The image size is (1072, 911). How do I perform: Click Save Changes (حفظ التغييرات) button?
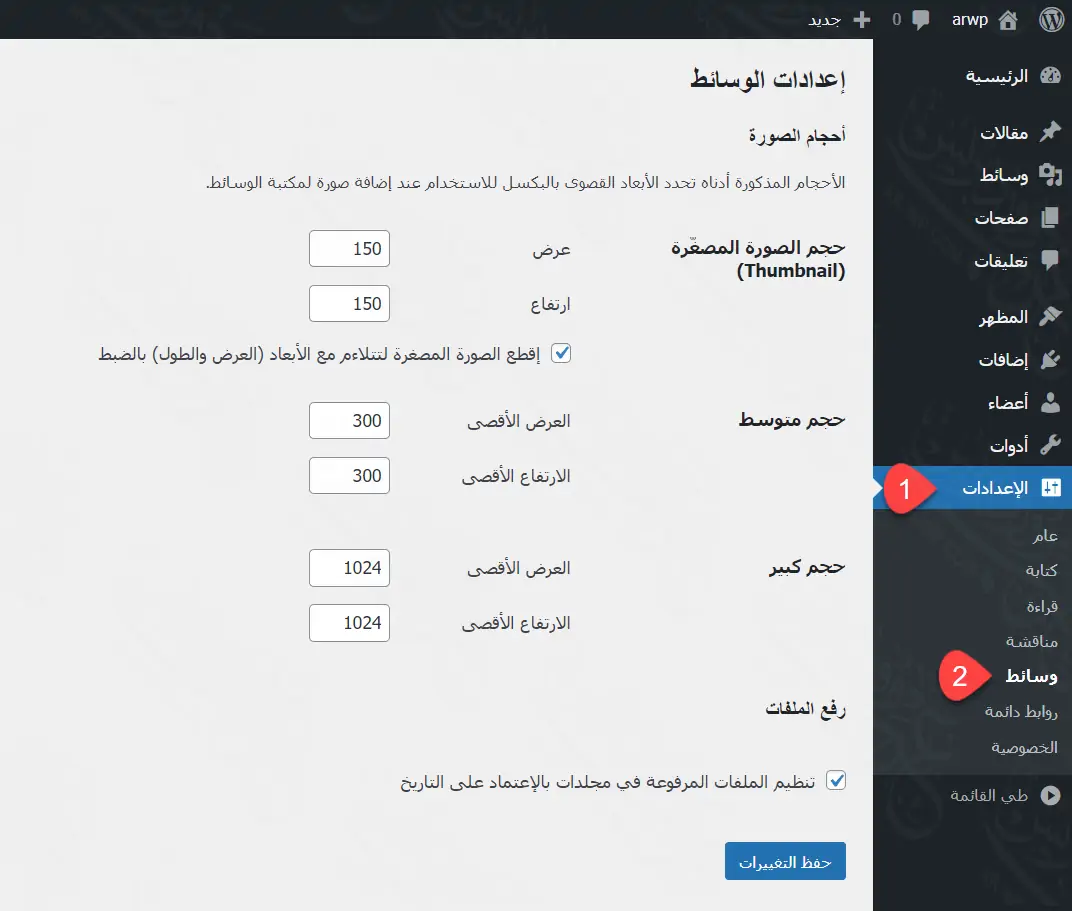pyautogui.click(x=785, y=862)
